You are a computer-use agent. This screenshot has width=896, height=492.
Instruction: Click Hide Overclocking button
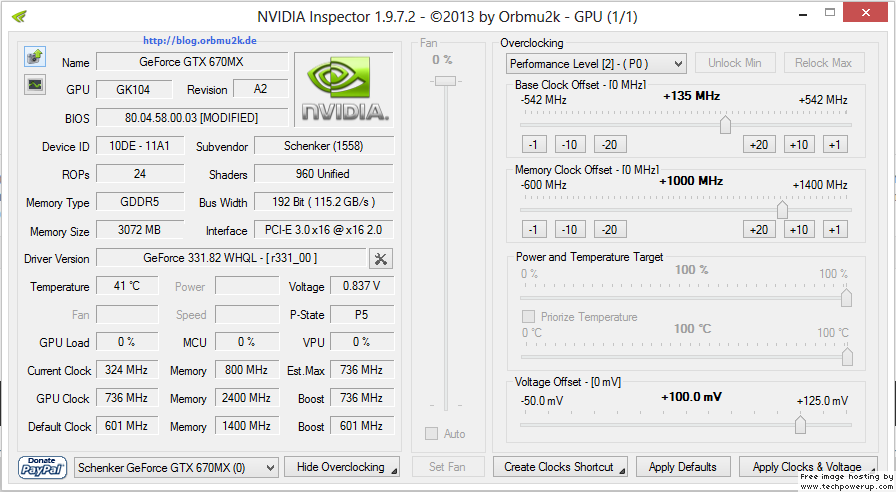(342, 467)
